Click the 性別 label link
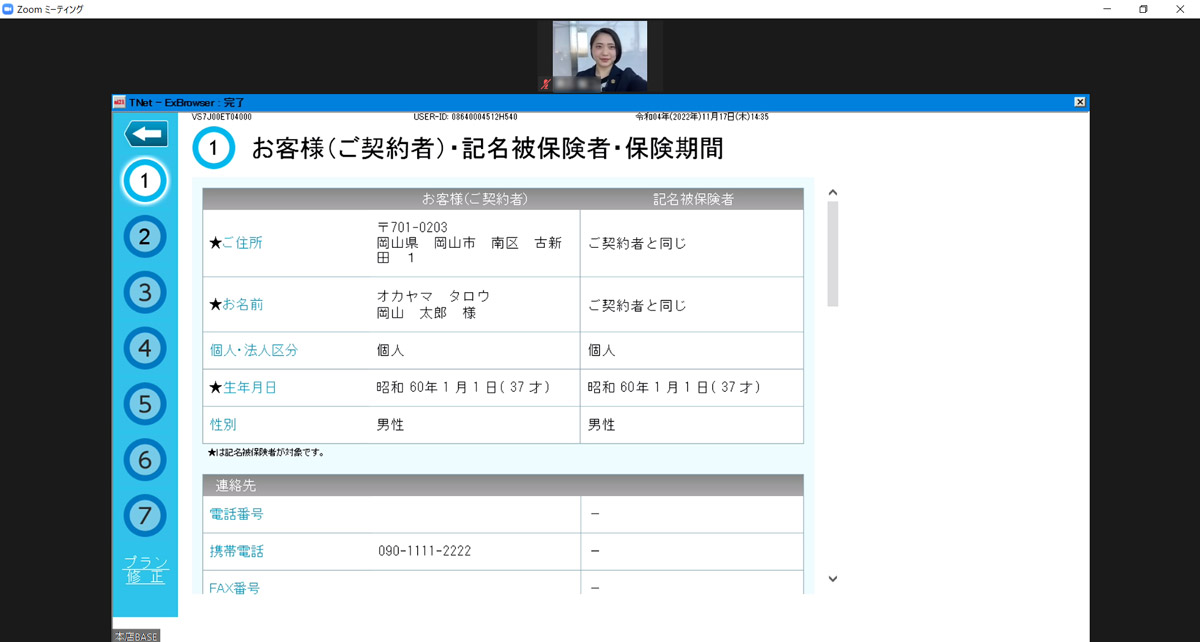Screen dimensions: 1200x642 223,425
